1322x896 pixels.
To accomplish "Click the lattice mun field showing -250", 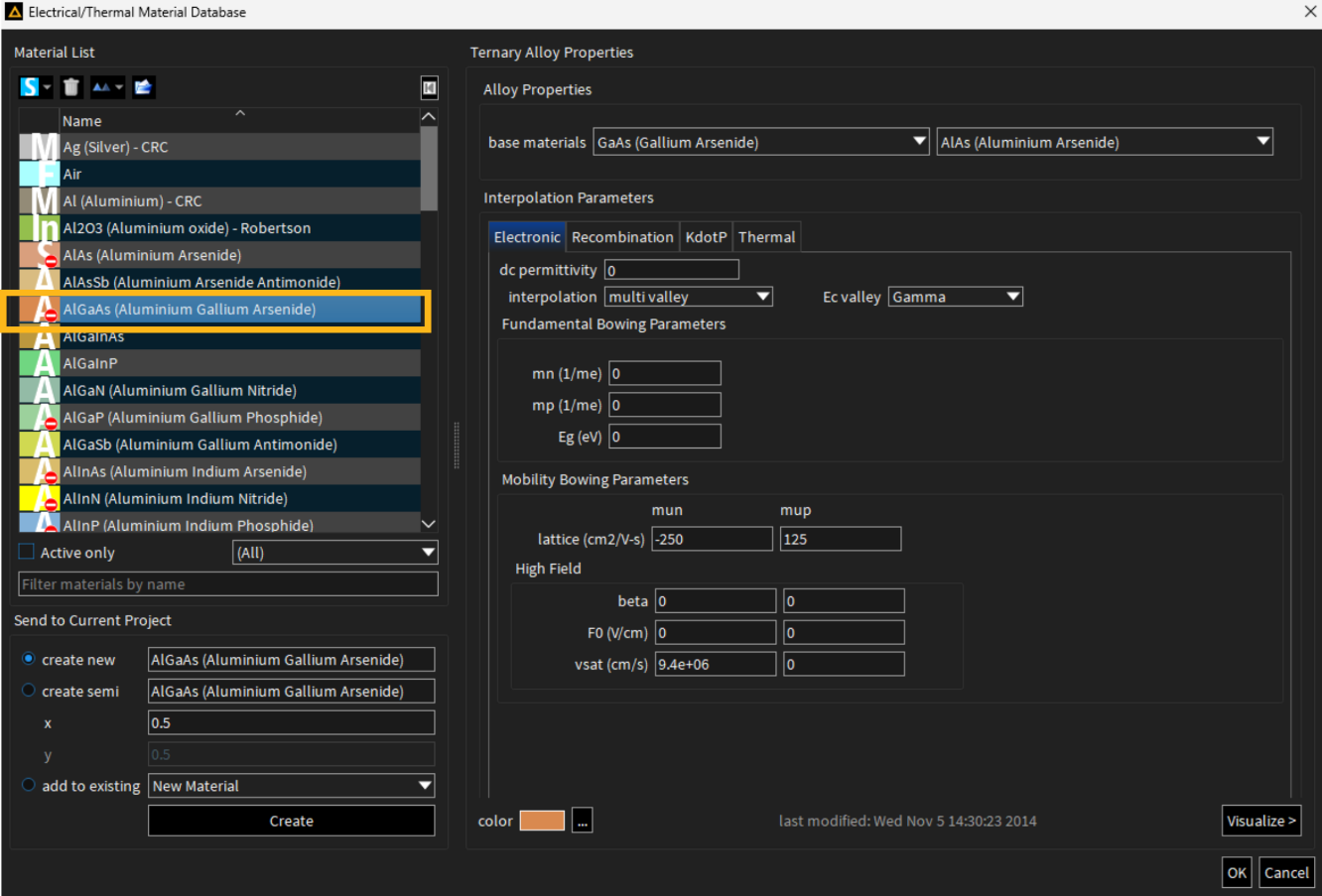I will pyautogui.click(x=712, y=539).
